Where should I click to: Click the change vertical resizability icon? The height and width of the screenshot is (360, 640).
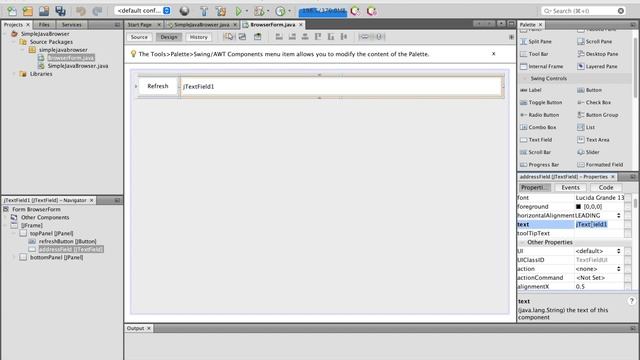[x=379, y=37]
